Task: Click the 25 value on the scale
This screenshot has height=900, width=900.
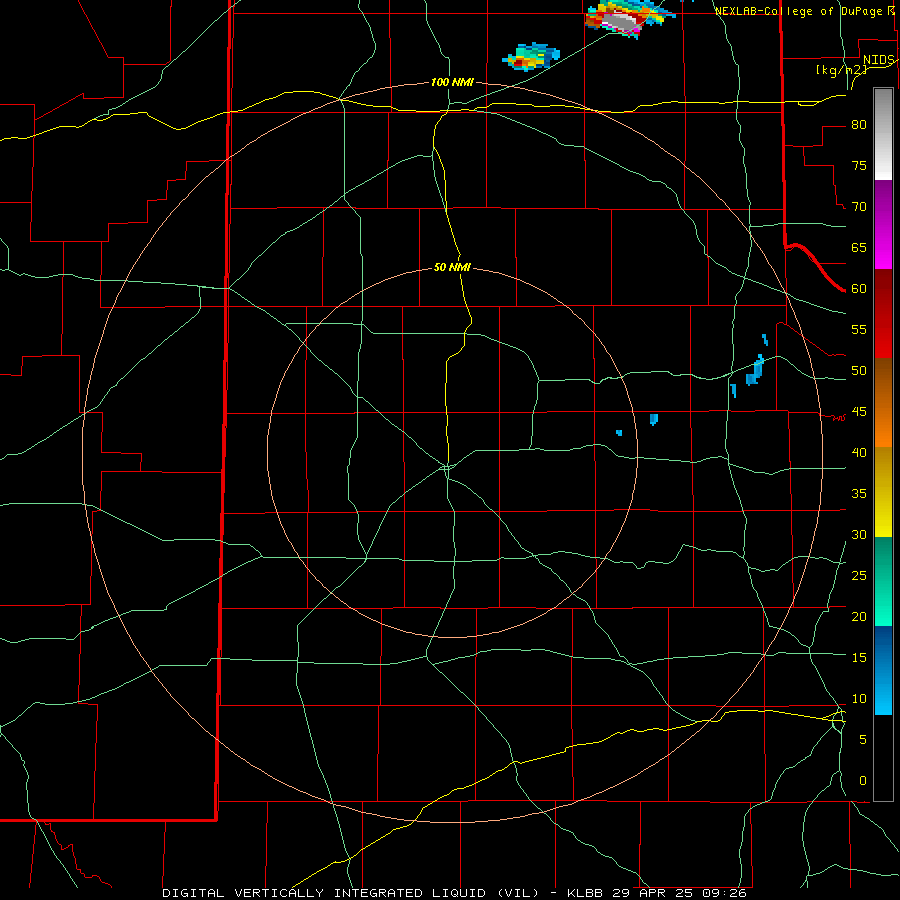Action: pos(859,576)
